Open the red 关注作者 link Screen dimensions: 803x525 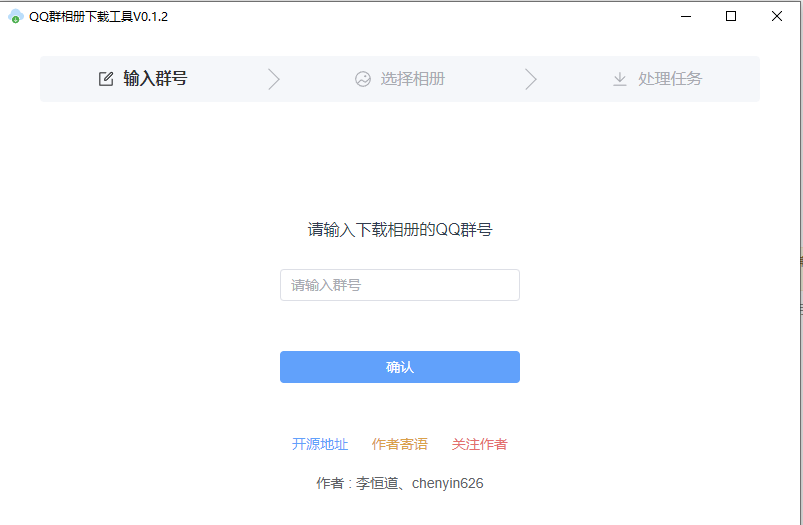pyautogui.click(x=479, y=444)
